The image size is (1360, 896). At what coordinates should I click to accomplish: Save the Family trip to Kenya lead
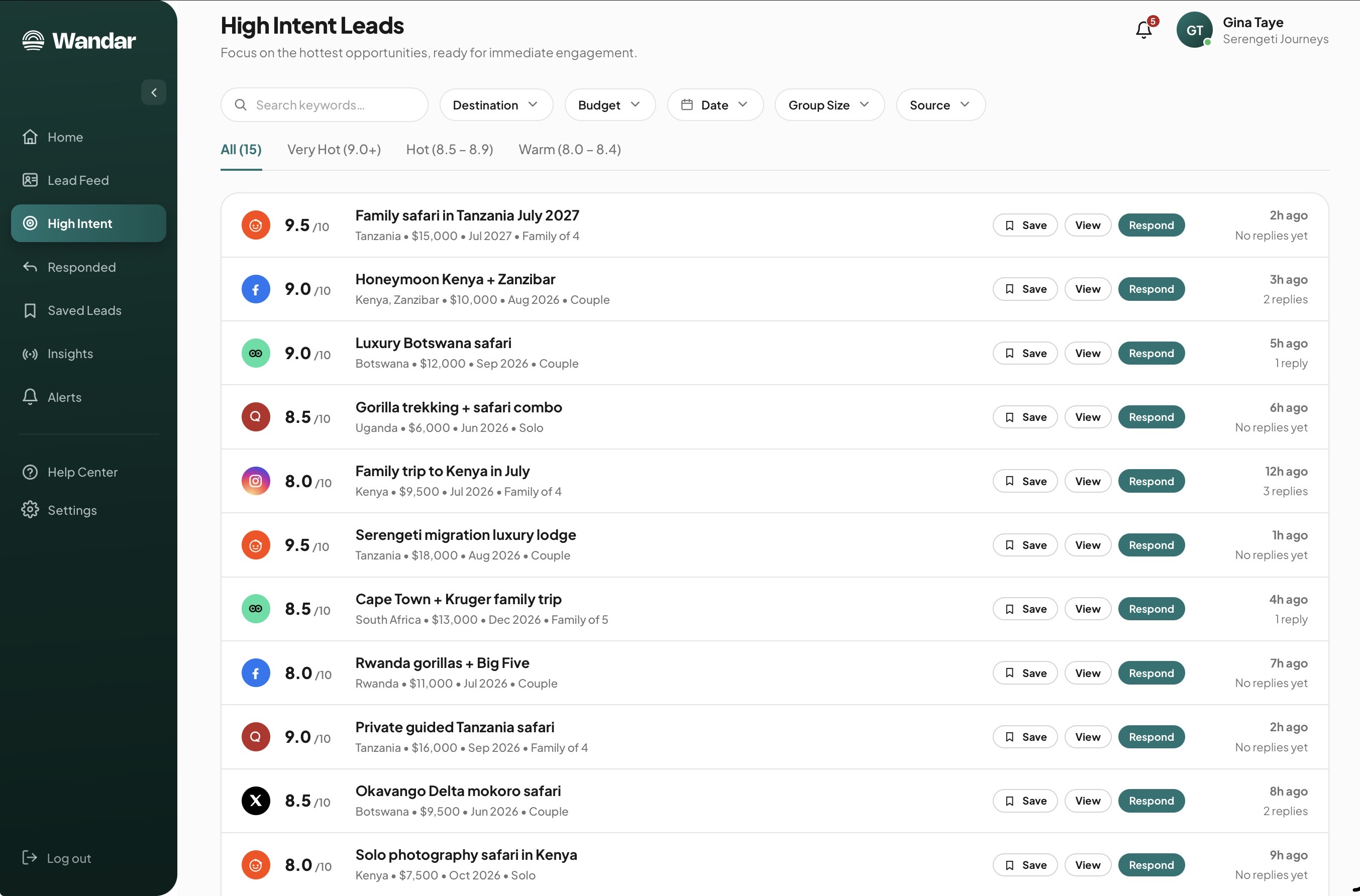pyautogui.click(x=1025, y=481)
